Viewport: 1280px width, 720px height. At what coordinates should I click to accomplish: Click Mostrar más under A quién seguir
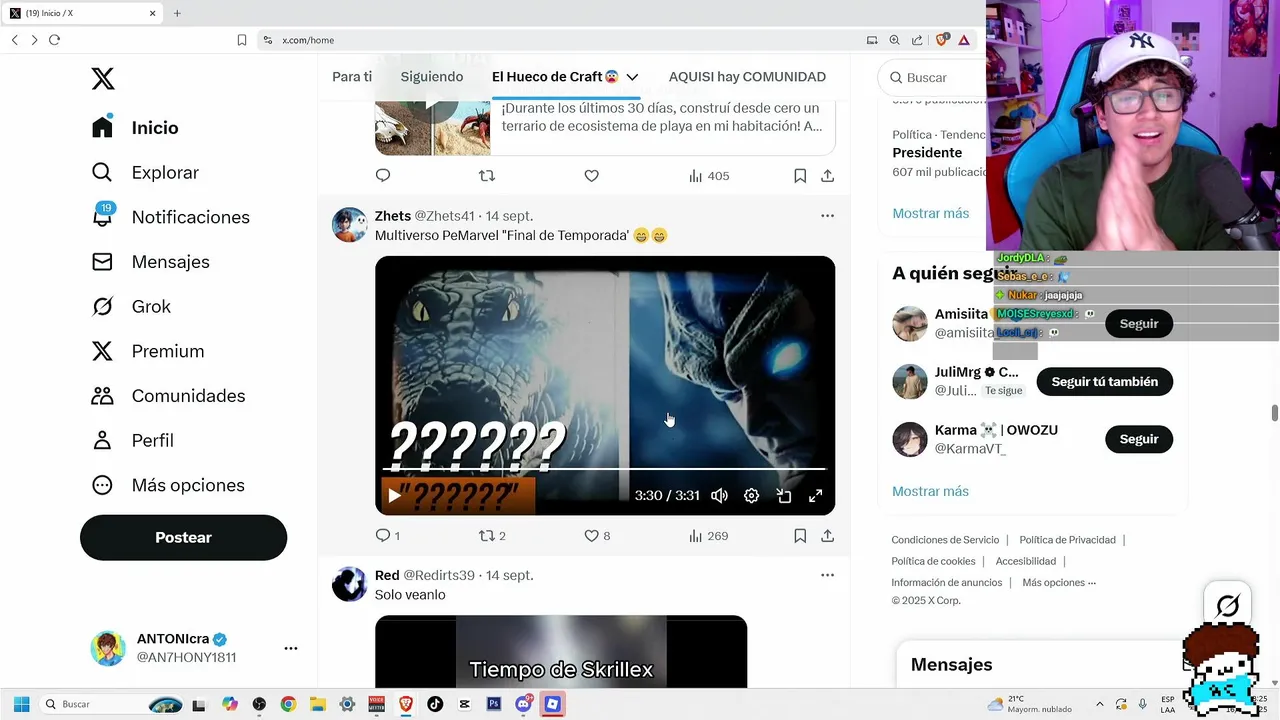click(930, 491)
